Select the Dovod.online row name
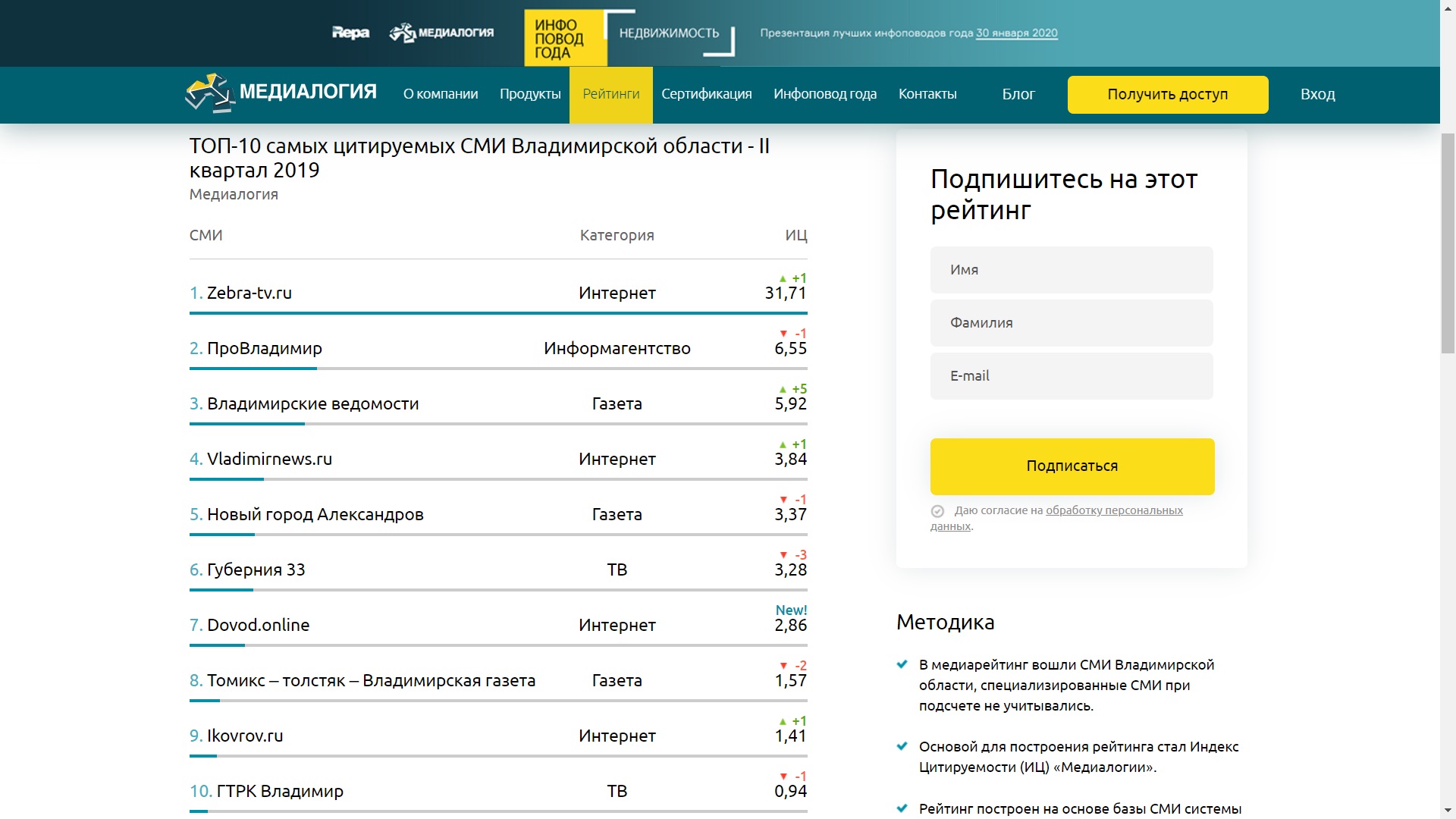The height and width of the screenshot is (819, 1456). click(258, 625)
